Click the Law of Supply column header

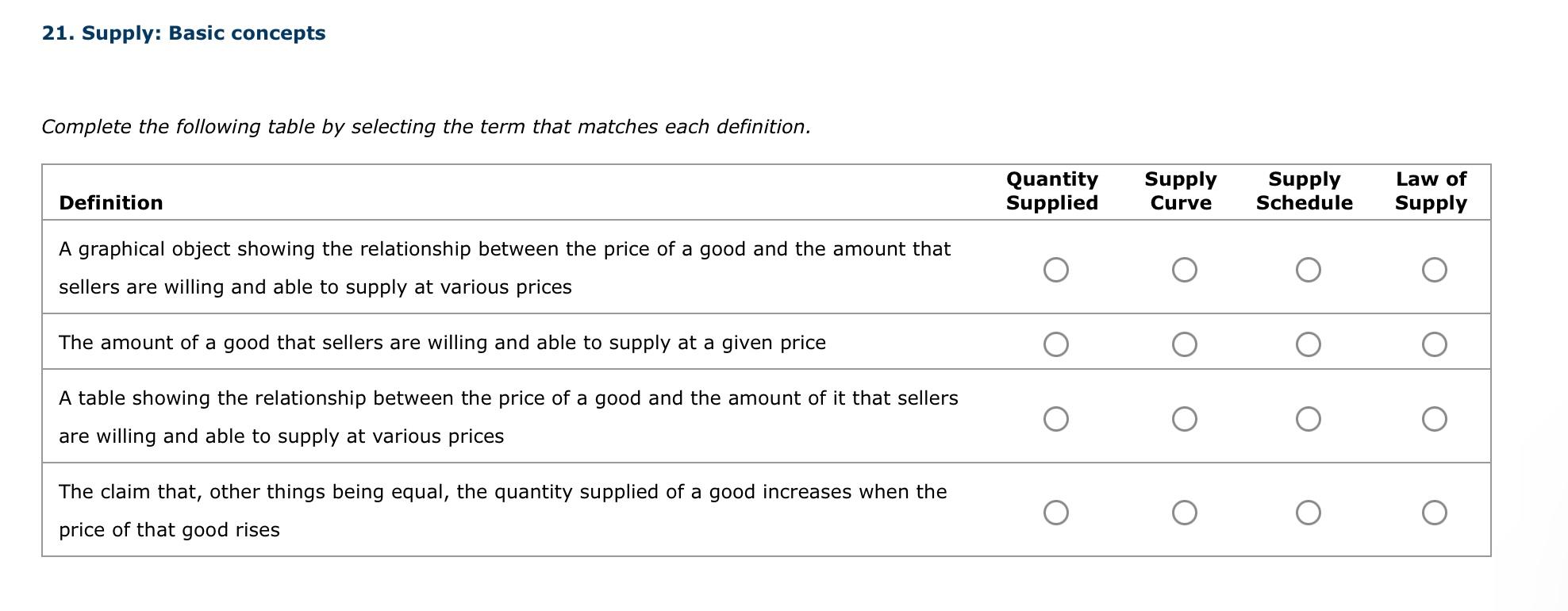pos(1431,191)
